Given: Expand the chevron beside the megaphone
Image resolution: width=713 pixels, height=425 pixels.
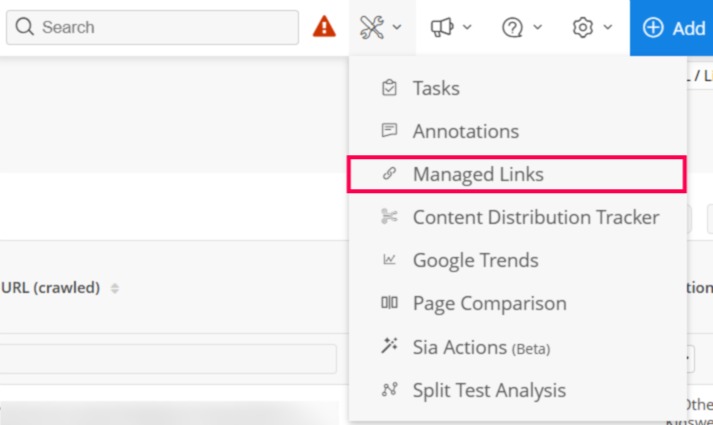Looking at the screenshot, I should [467, 28].
